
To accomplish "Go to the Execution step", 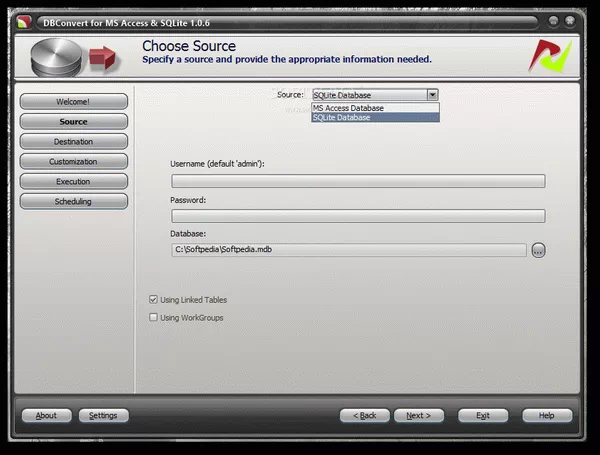I will pyautogui.click(x=73, y=181).
